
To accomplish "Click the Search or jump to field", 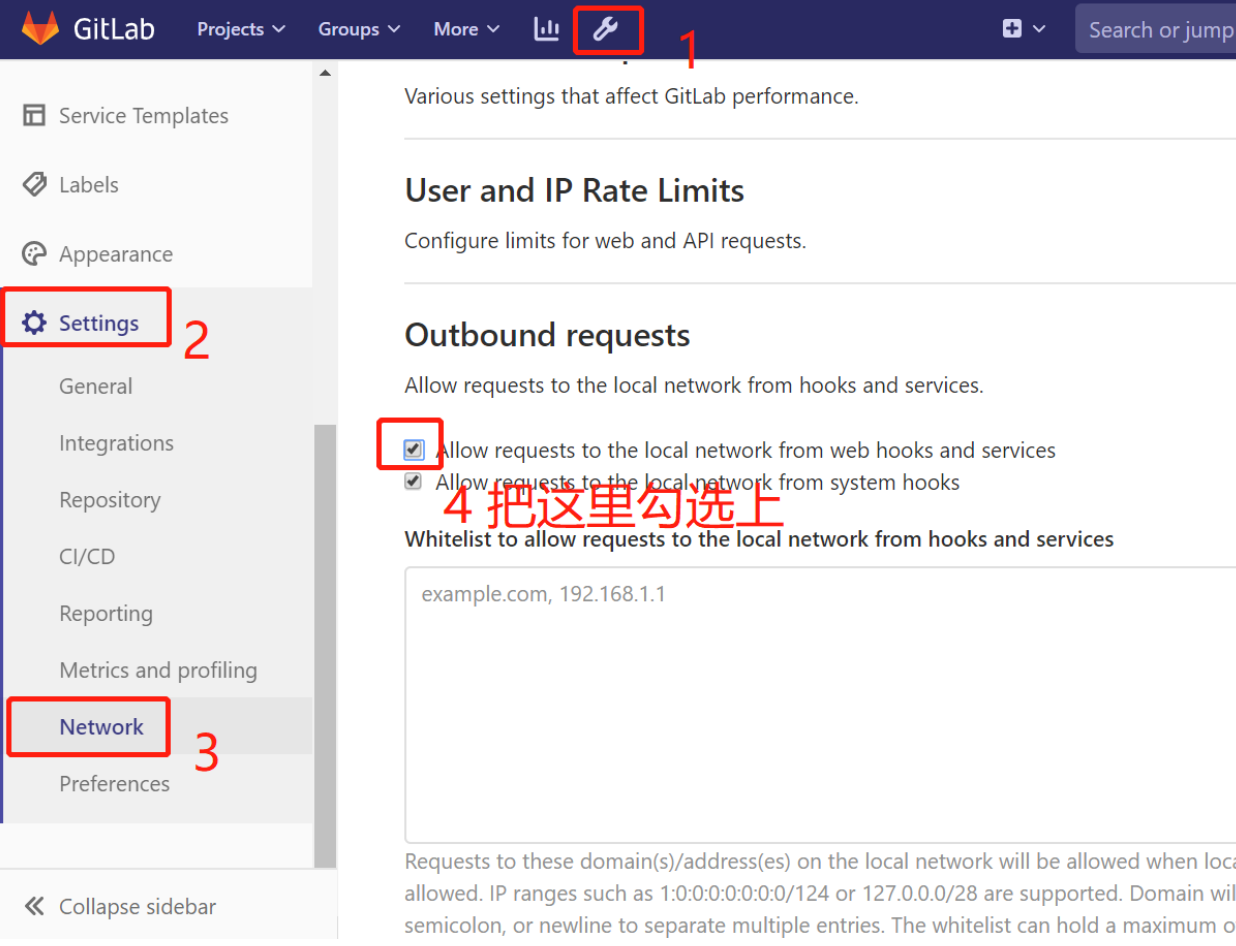I will (x=1155, y=29).
